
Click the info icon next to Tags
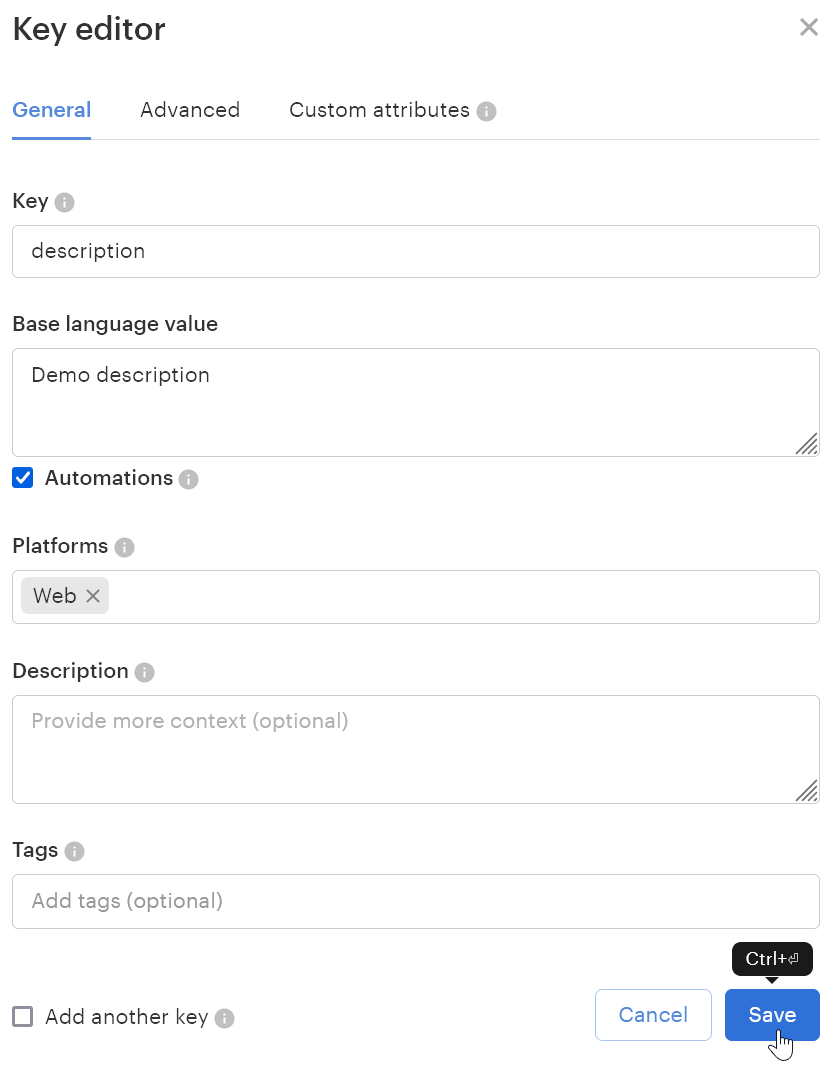(x=75, y=852)
